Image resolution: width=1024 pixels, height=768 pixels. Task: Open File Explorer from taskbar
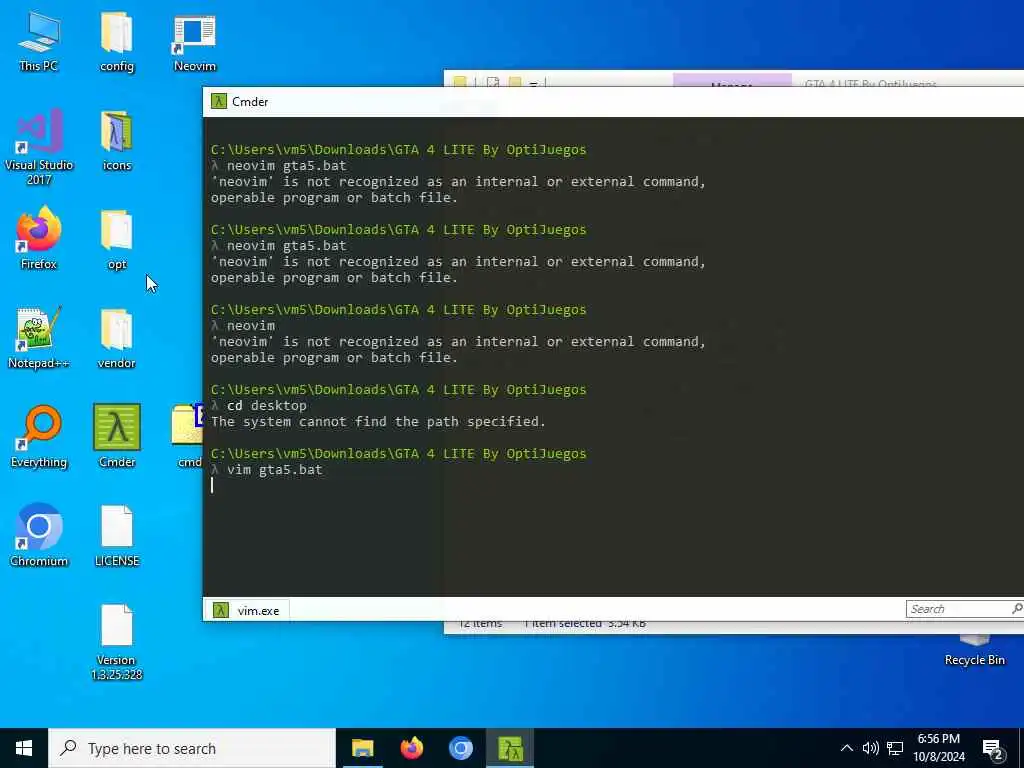362,748
